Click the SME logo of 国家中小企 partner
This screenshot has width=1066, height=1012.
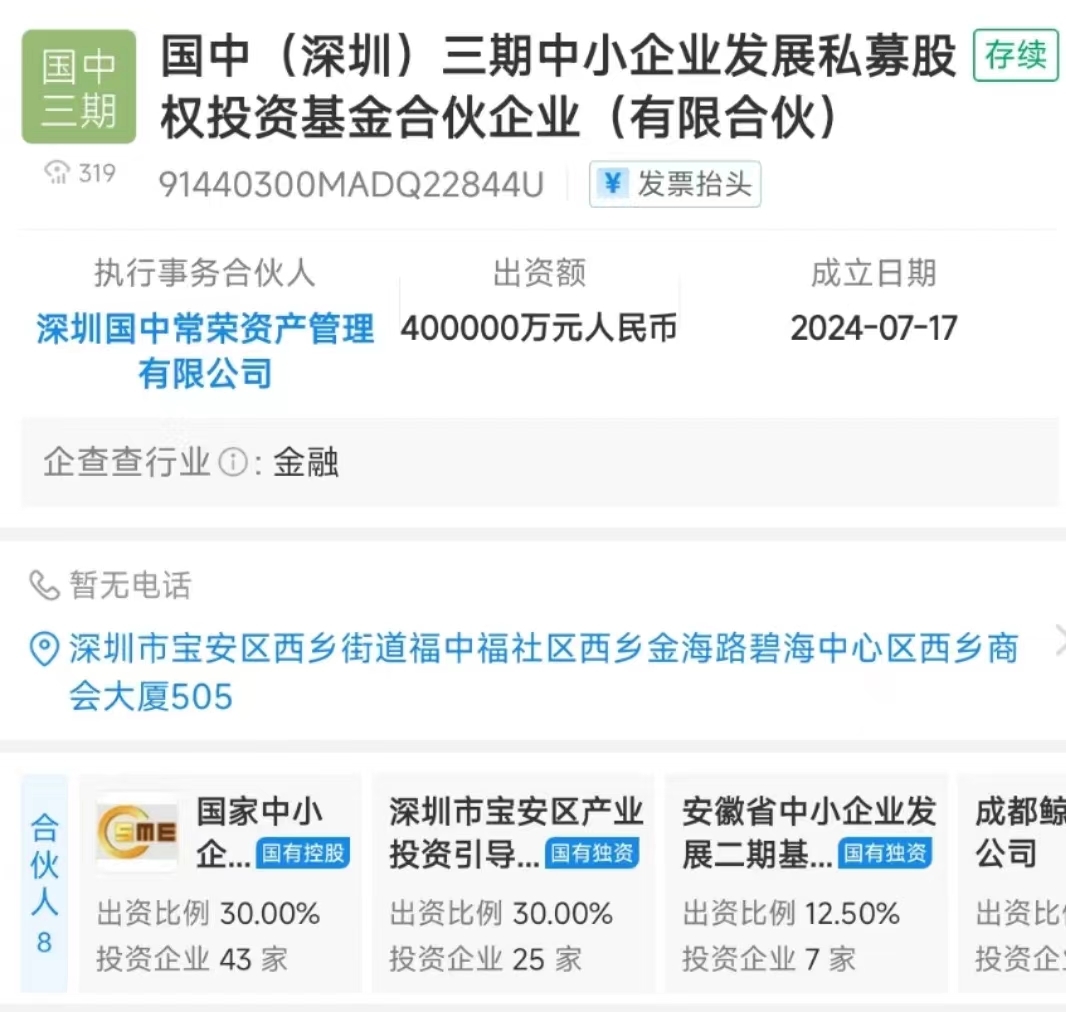point(137,833)
